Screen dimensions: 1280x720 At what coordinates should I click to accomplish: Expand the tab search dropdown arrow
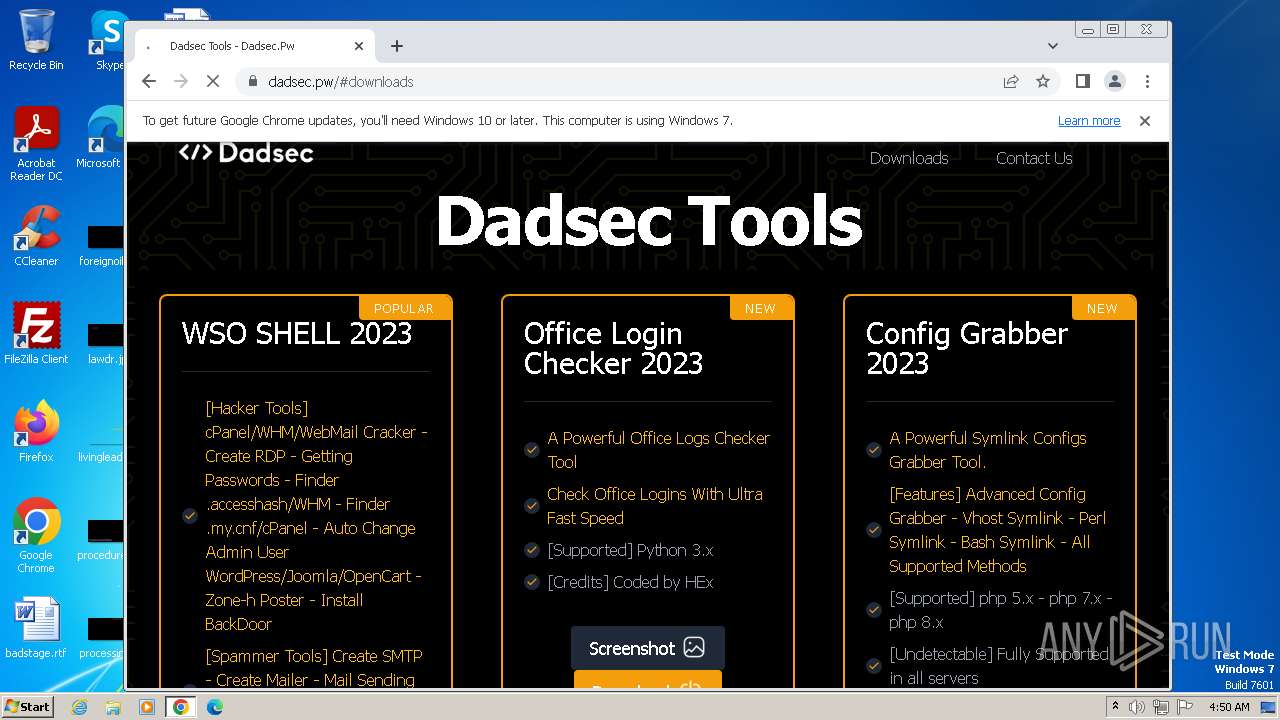click(x=1052, y=46)
